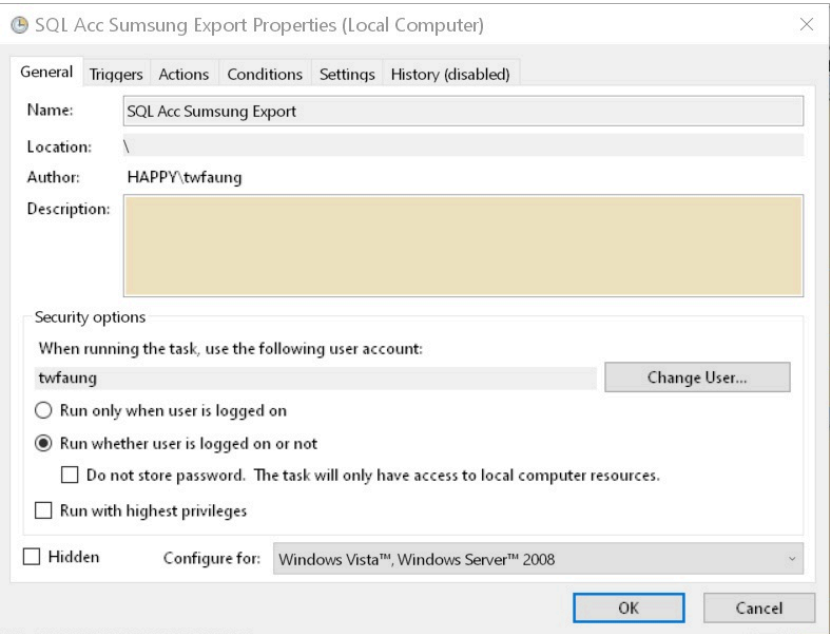Click the Location field

[462, 147]
